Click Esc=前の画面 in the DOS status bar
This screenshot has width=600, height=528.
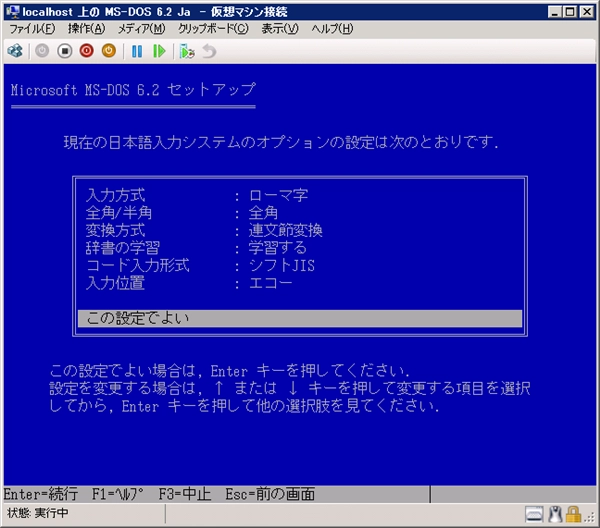coord(270,494)
